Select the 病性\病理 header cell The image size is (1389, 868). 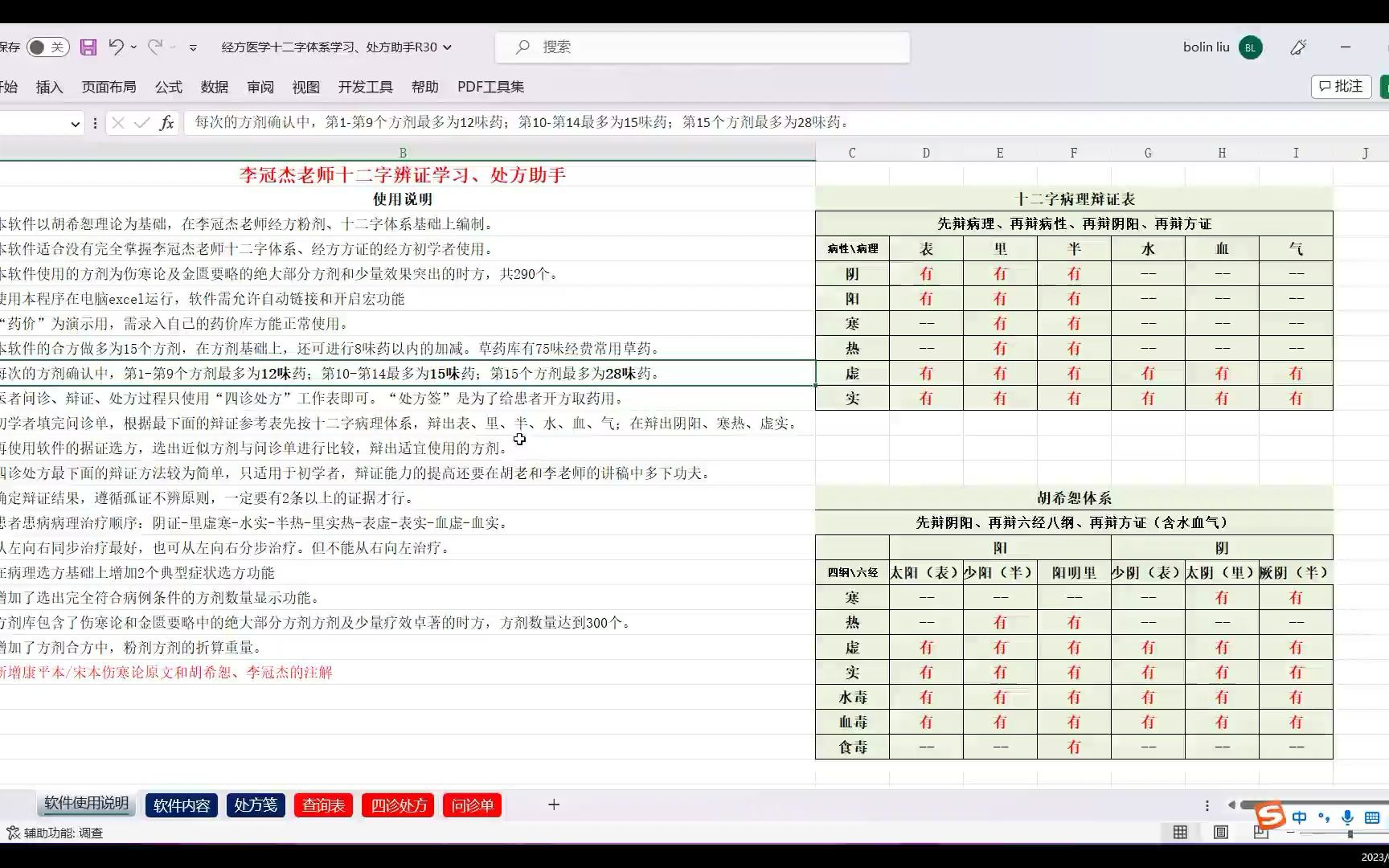coord(852,248)
